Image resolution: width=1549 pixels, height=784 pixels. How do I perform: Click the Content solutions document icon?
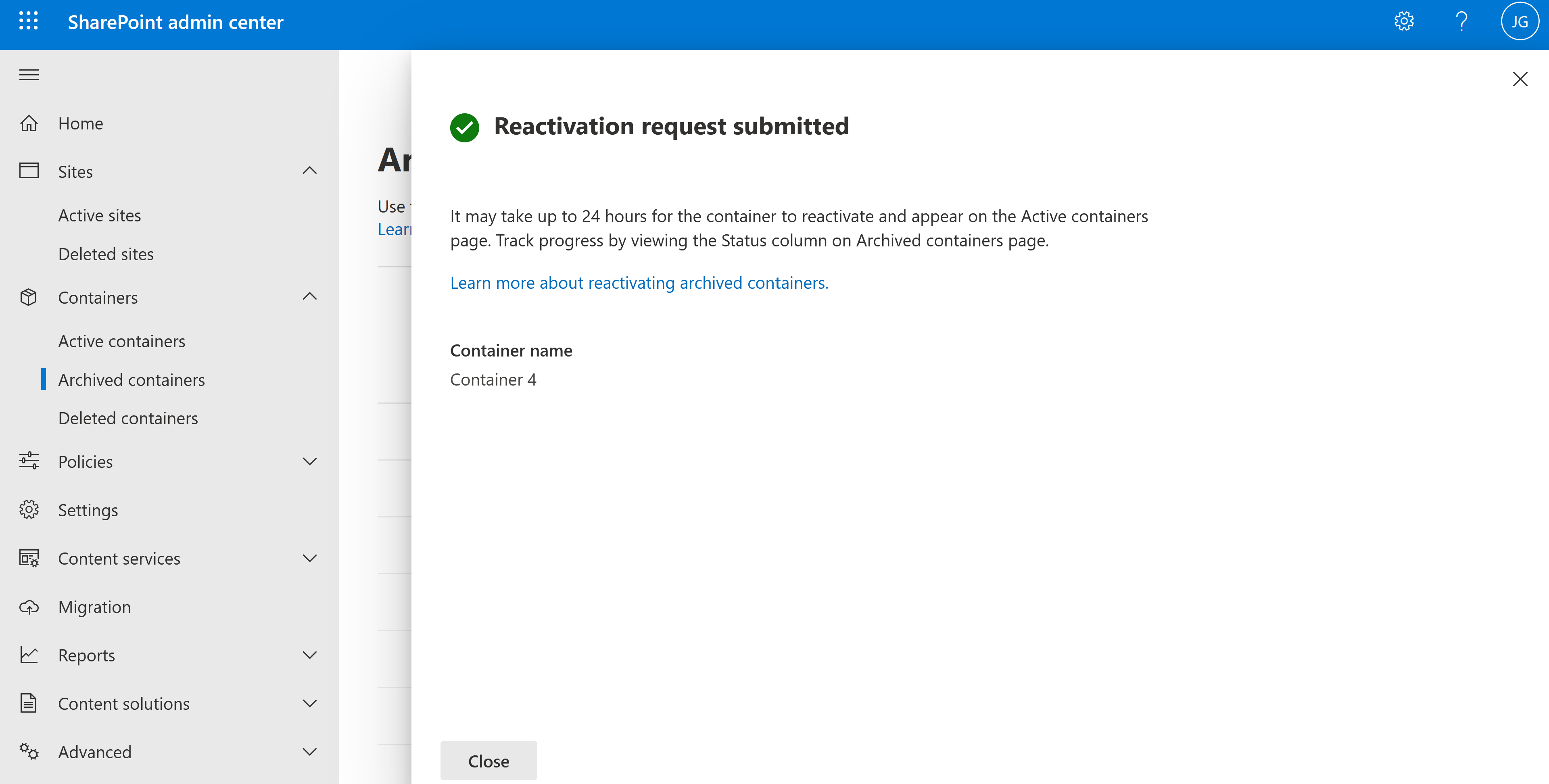pos(28,703)
